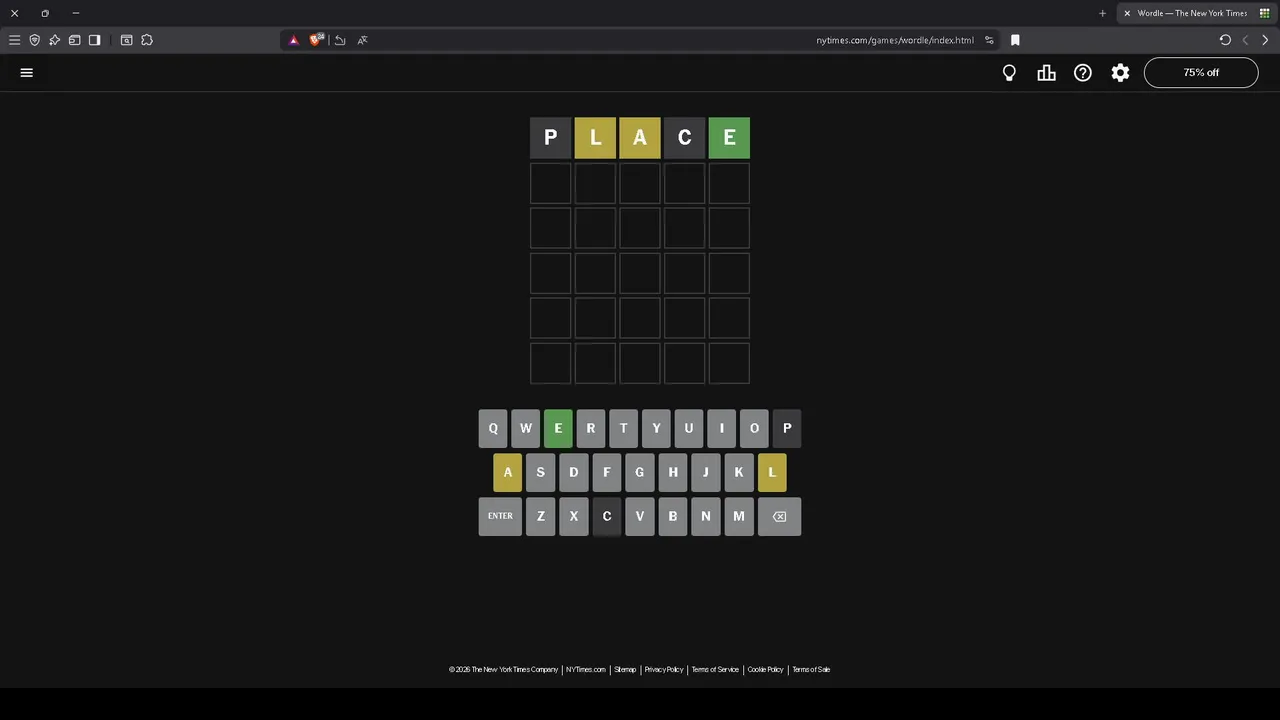
Task: Open the NYTimes.com footer link
Action: tap(585, 670)
